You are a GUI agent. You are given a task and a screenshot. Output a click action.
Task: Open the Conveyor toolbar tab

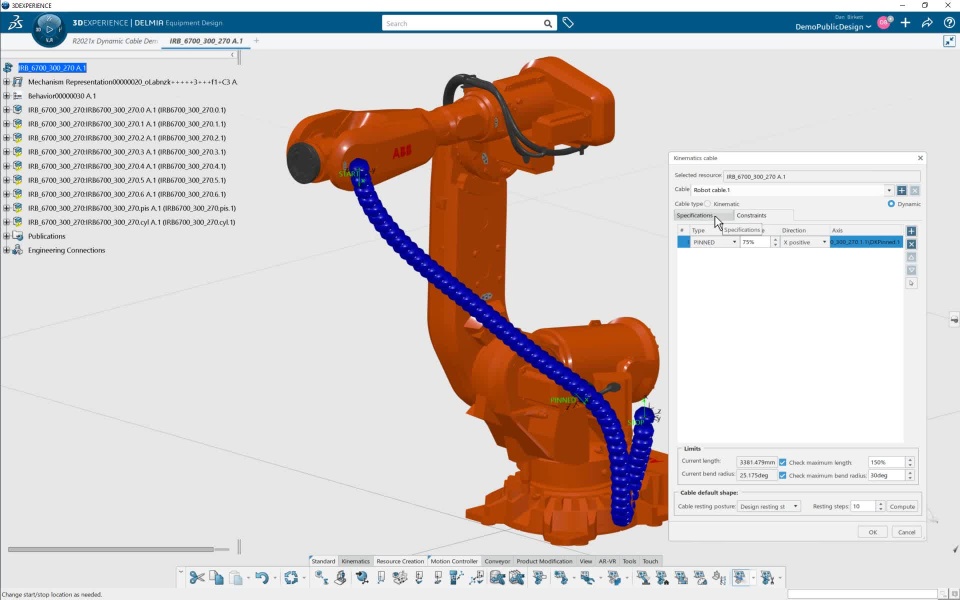pyautogui.click(x=497, y=561)
